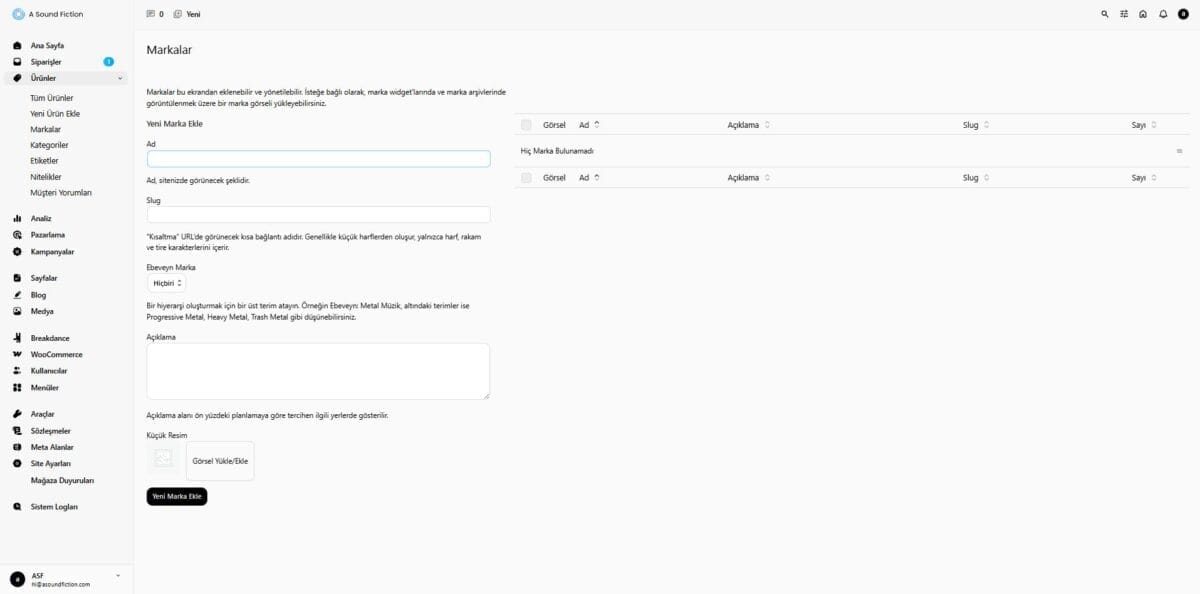Click the comments count icon in top bar
The image size is (1200, 594).
click(x=151, y=14)
